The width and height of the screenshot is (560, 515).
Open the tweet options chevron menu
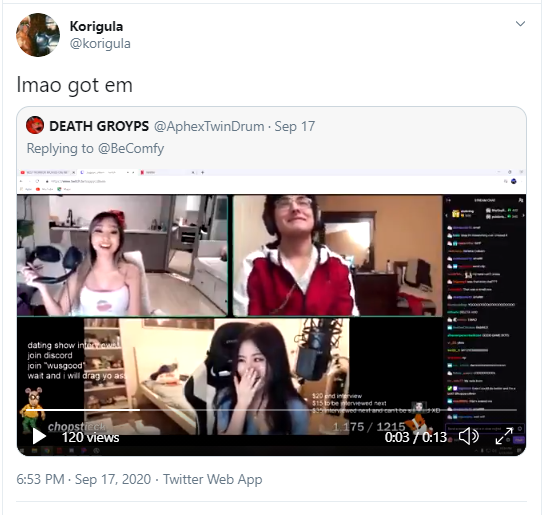coord(520,24)
